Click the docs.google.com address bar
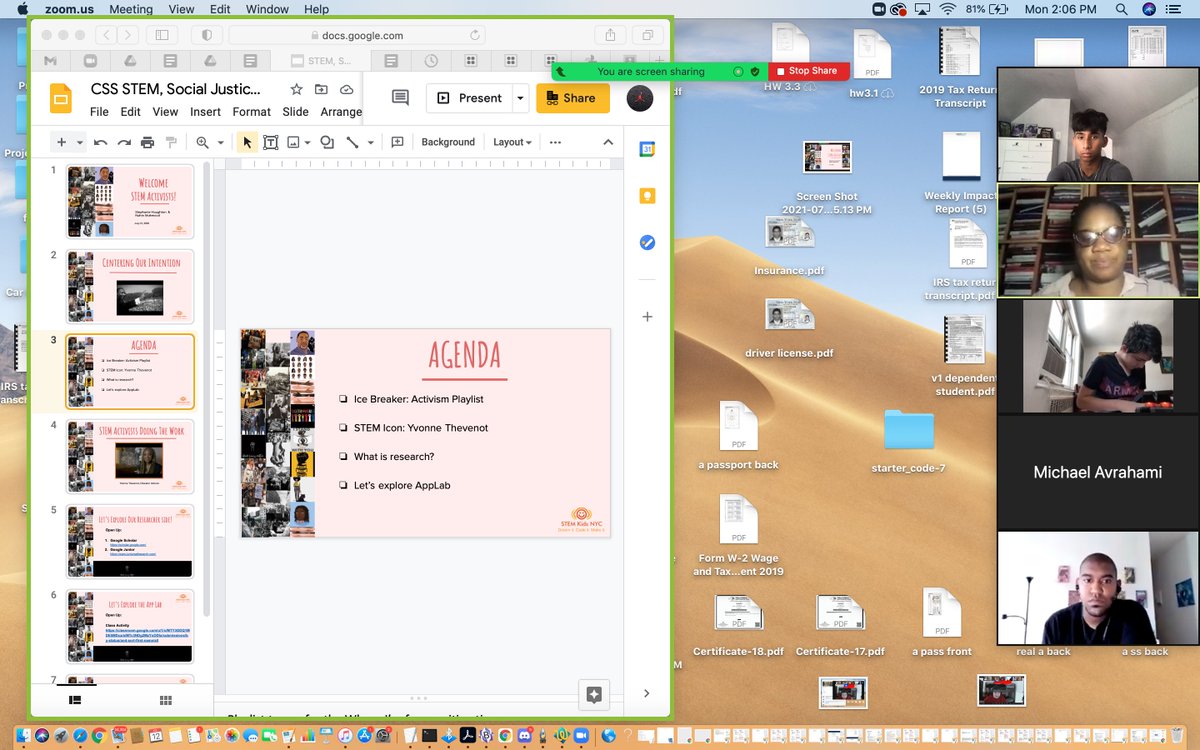 pos(357,35)
